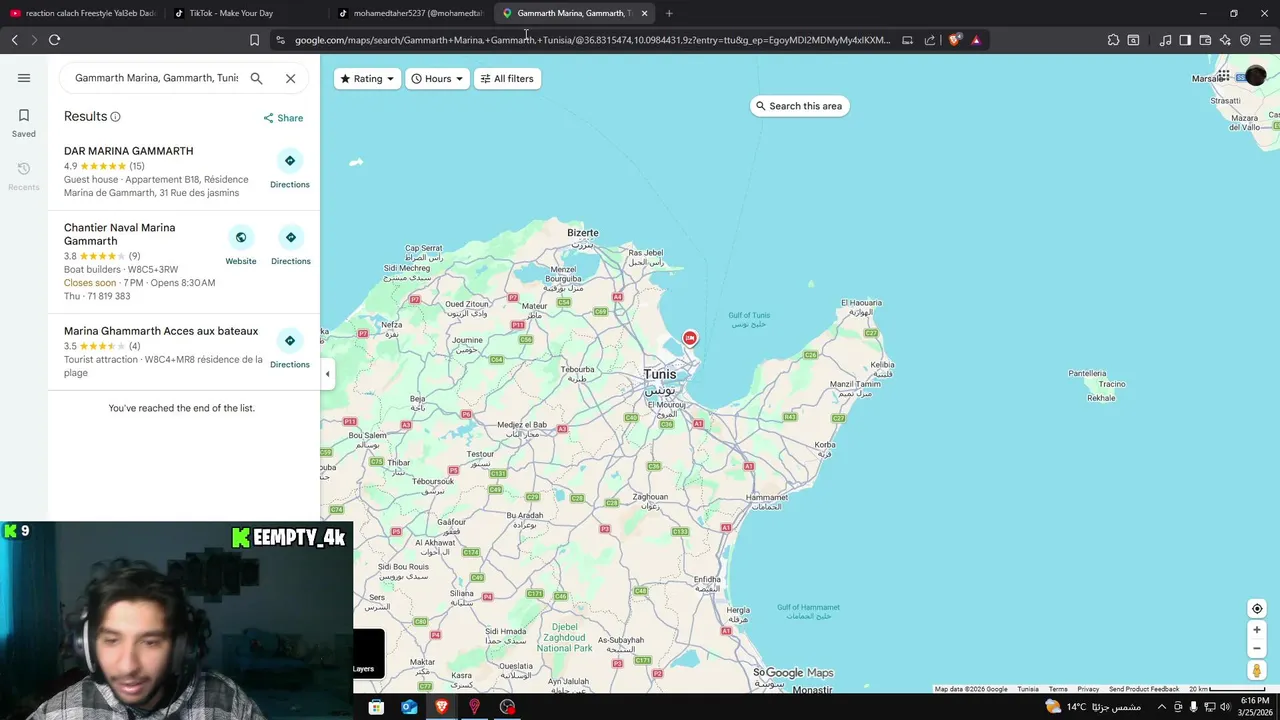Click the browser address bar URL
Viewport: 1280px width, 720px height.
click(x=592, y=40)
